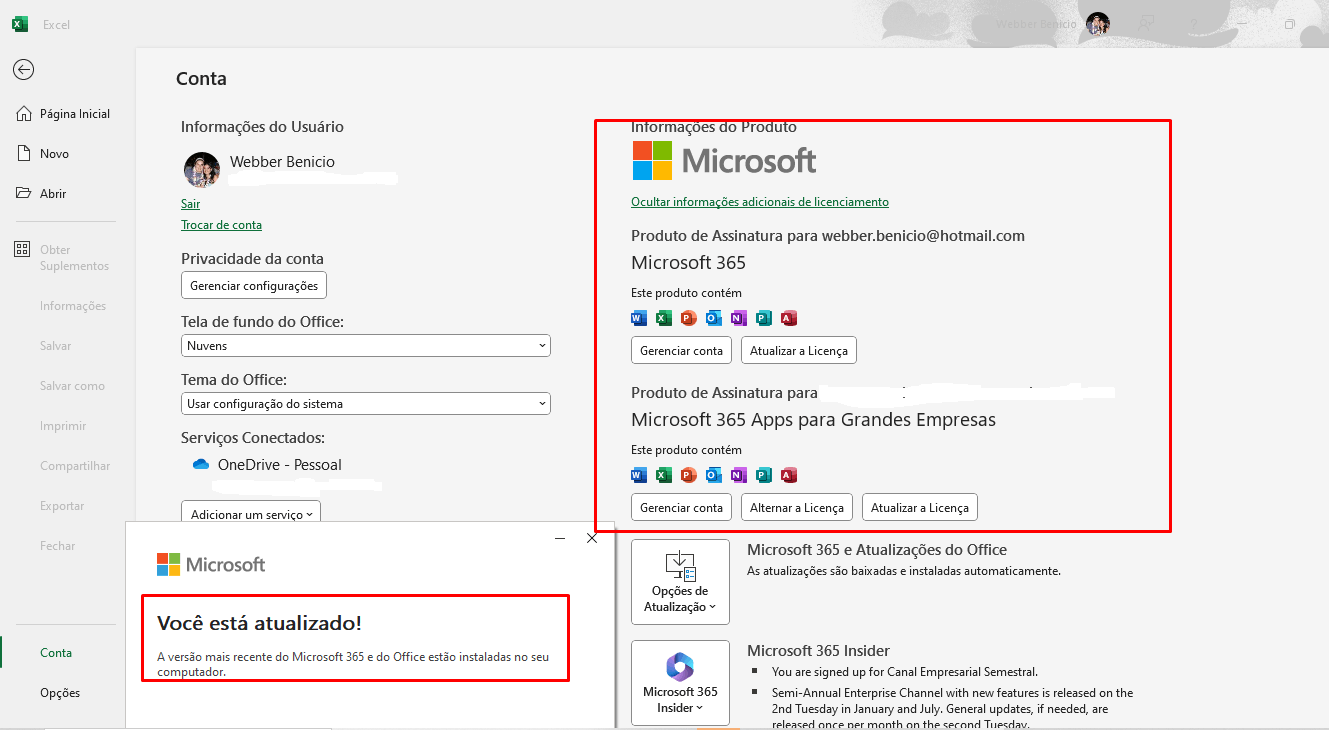This screenshot has width=1329, height=730.
Task: Open the Abrir section
Action: coord(42,194)
